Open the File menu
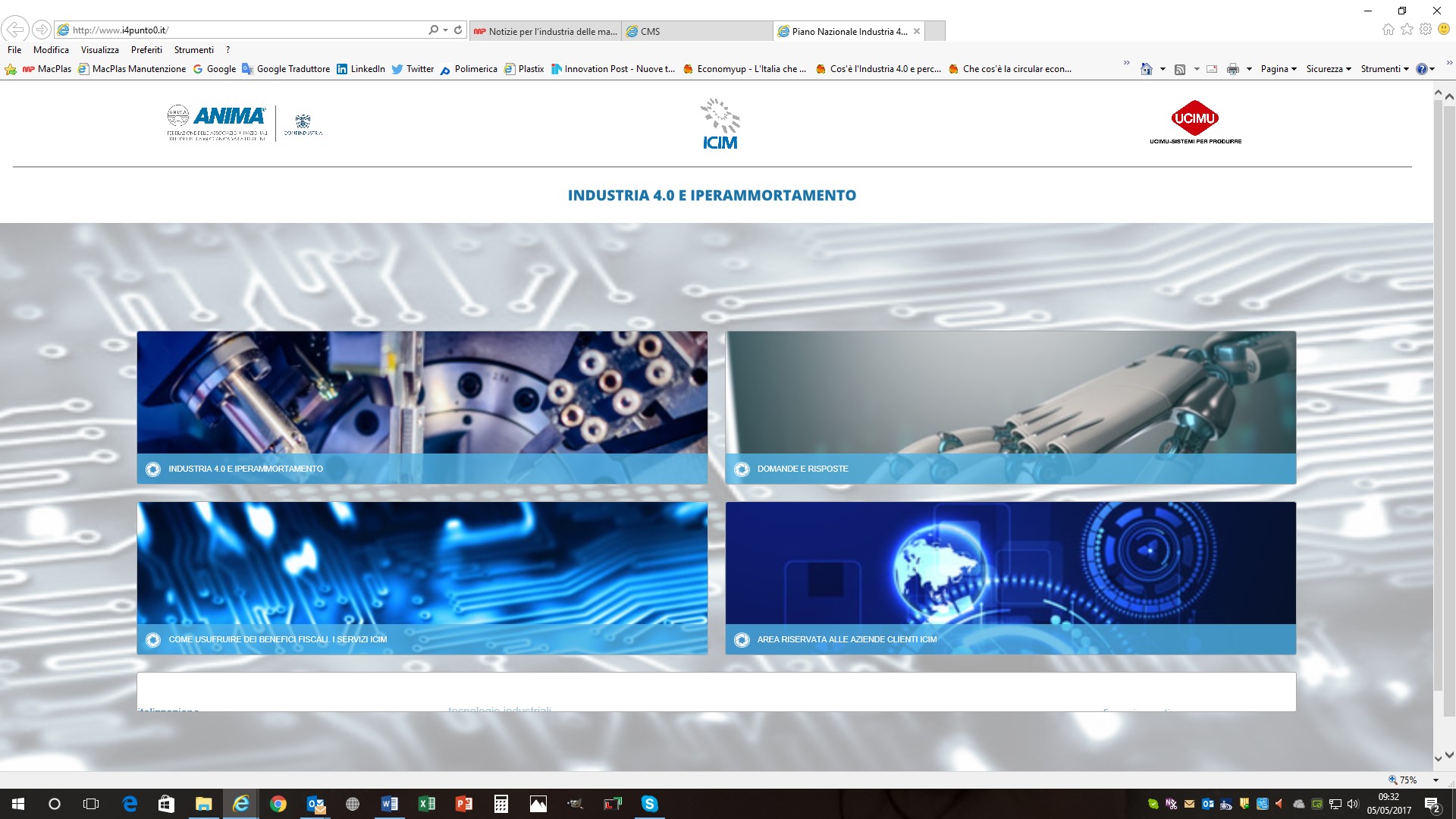Viewport: 1456px width, 819px height. point(14,50)
